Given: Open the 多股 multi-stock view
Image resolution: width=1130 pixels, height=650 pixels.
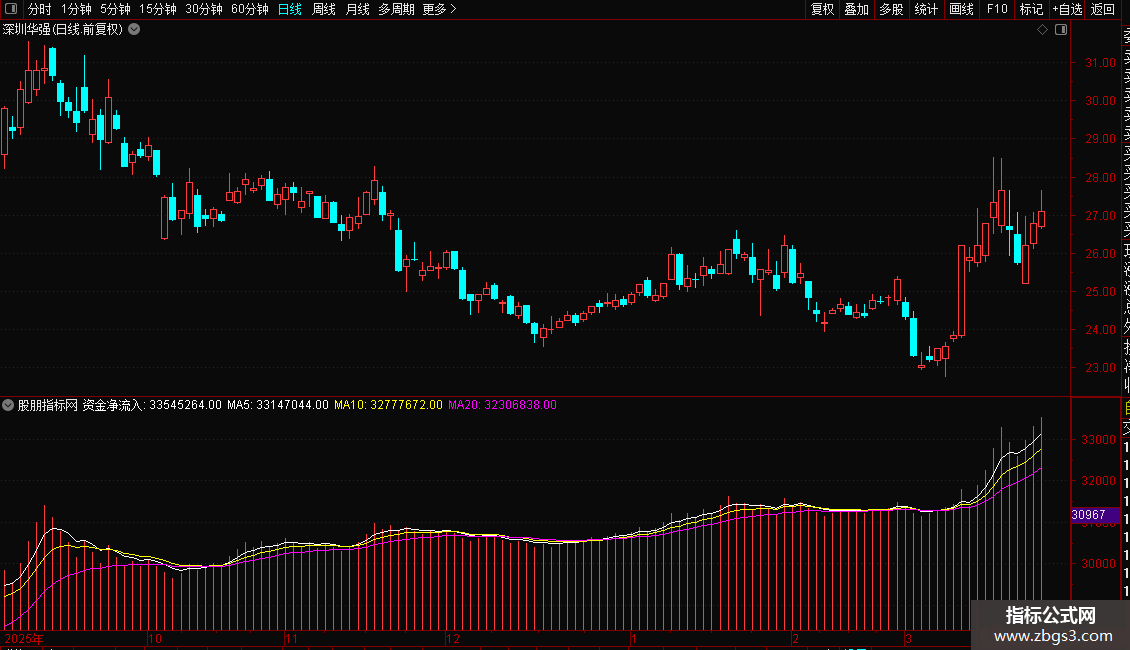Looking at the screenshot, I should pyautogui.click(x=891, y=9).
